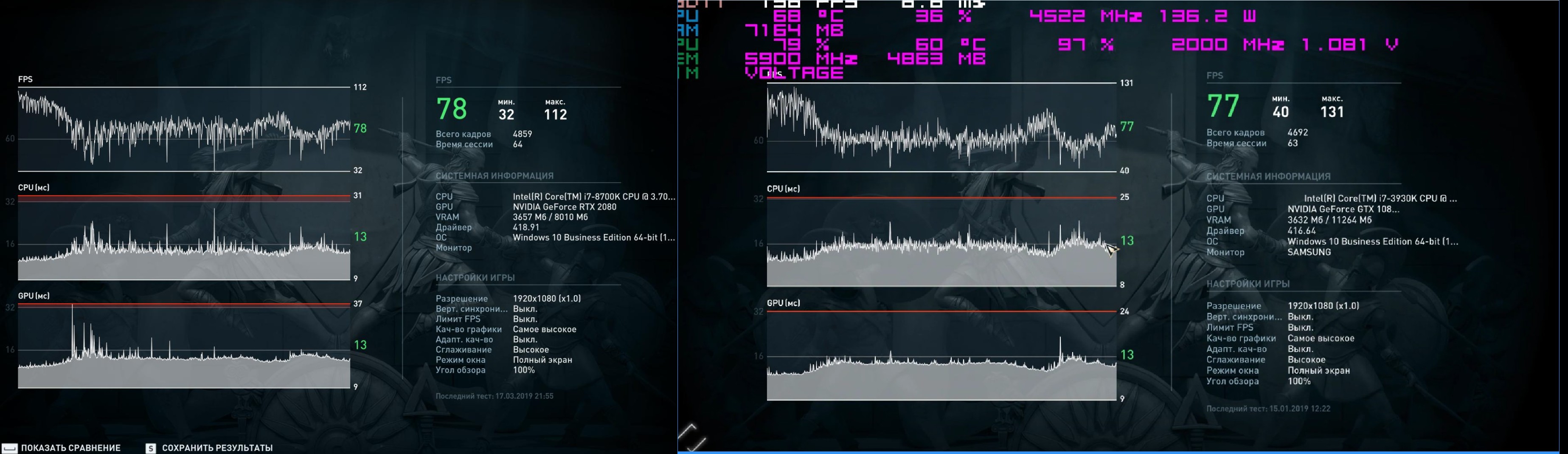
Task: Click the i7-3930K CPU name text
Action: click(x=1379, y=198)
